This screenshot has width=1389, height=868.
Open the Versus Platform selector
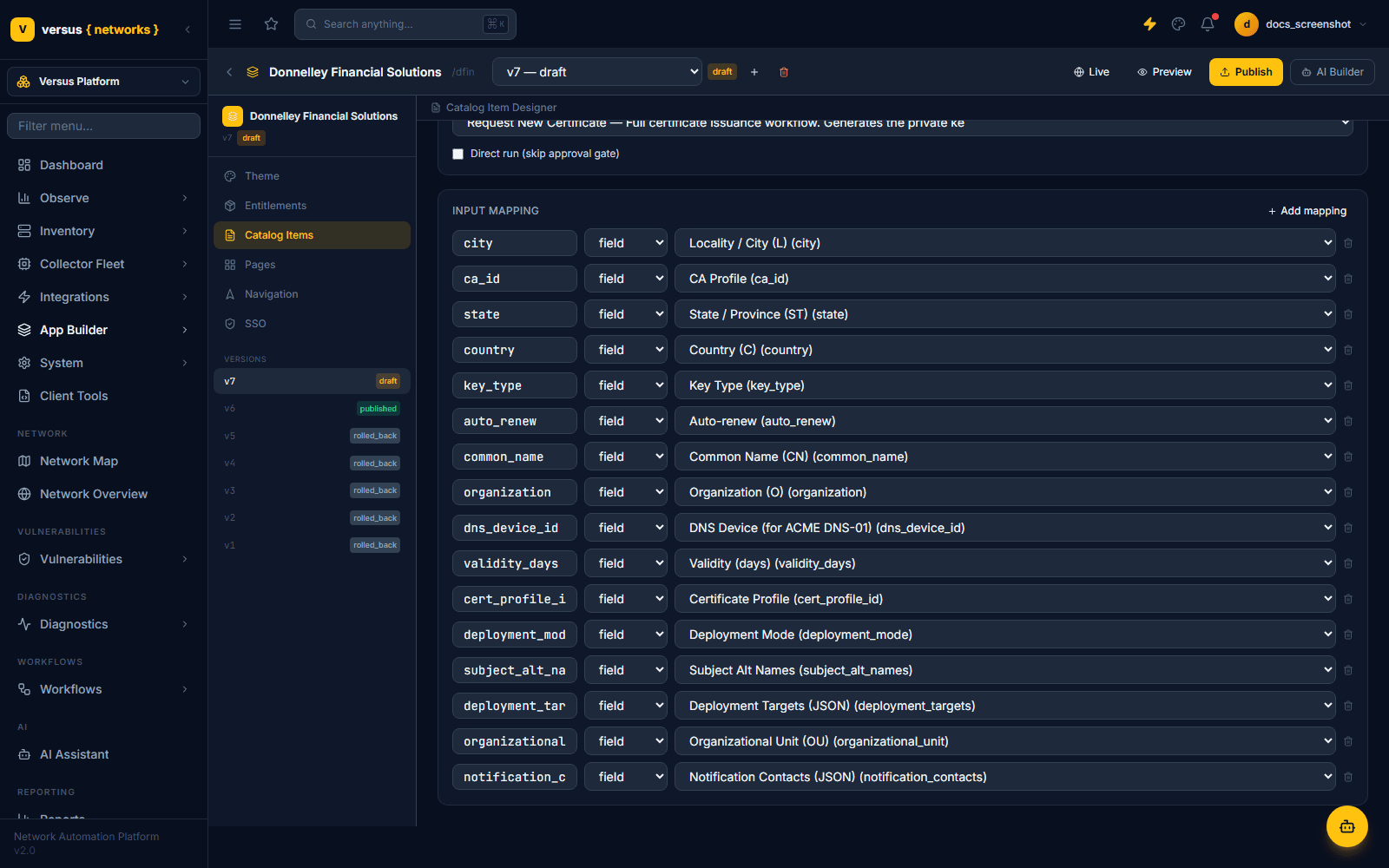103,82
